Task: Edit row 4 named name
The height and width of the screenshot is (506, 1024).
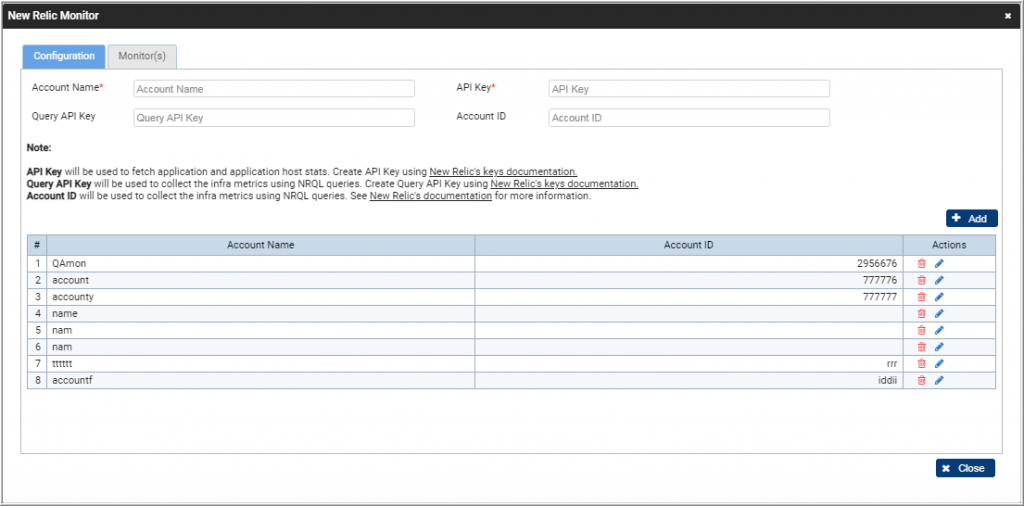Action: 939,313
